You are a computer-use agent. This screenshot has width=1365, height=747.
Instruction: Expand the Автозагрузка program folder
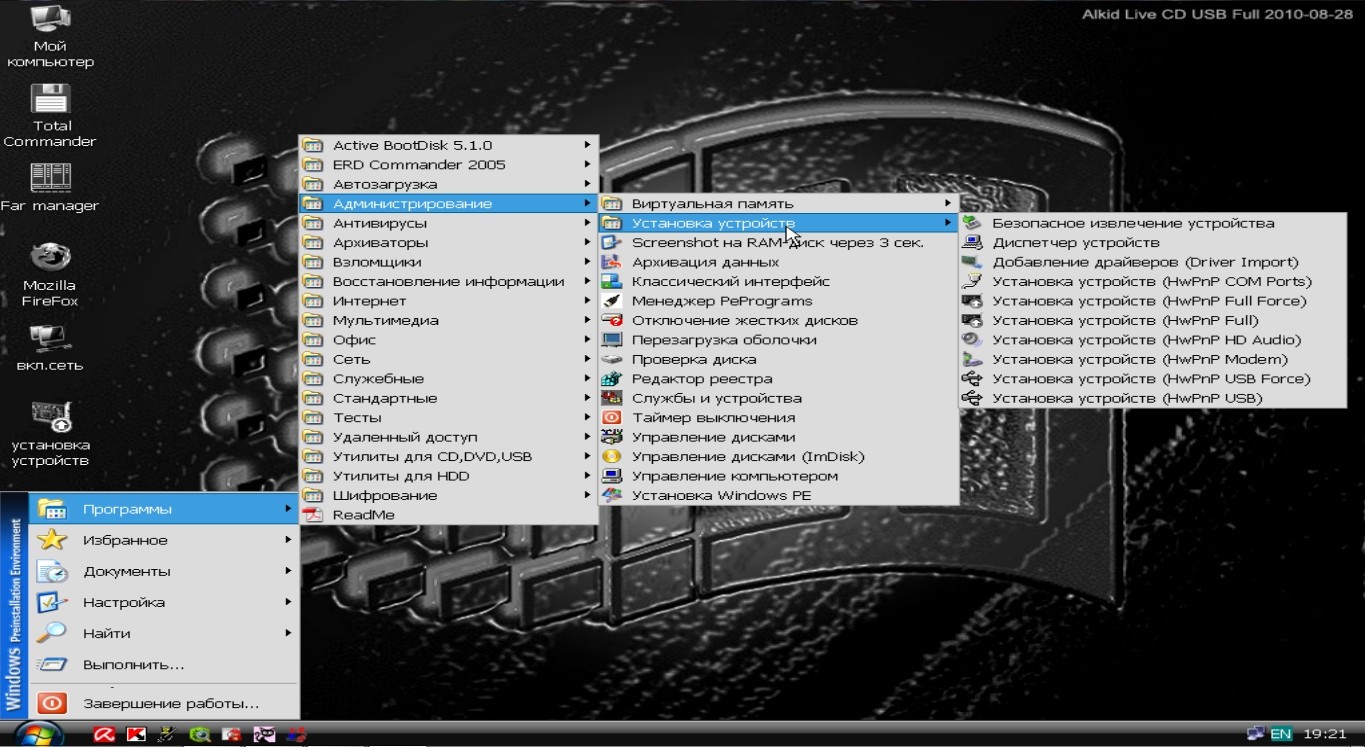point(449,184)
